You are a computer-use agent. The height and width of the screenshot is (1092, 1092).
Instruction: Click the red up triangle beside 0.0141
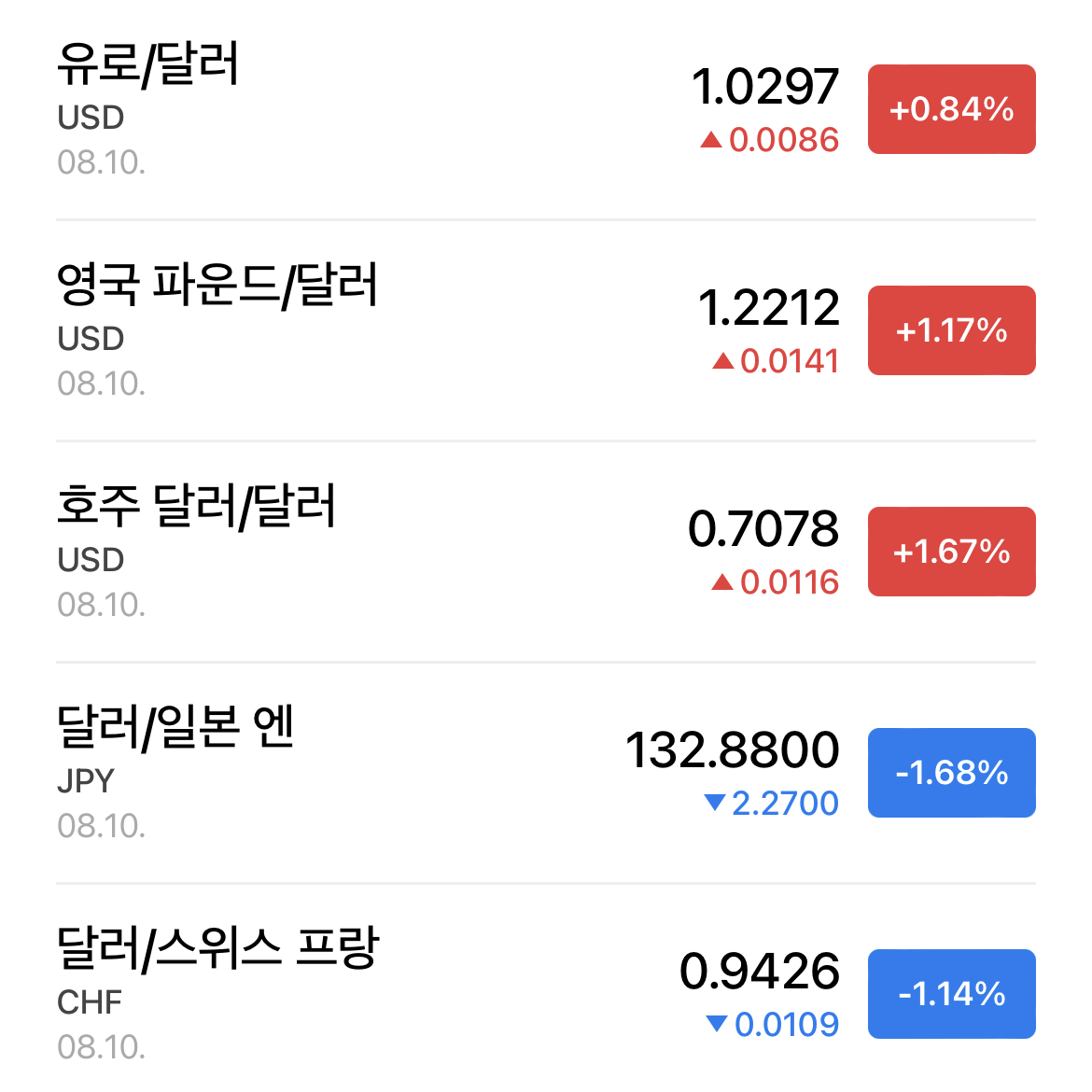tap(723, 361)
